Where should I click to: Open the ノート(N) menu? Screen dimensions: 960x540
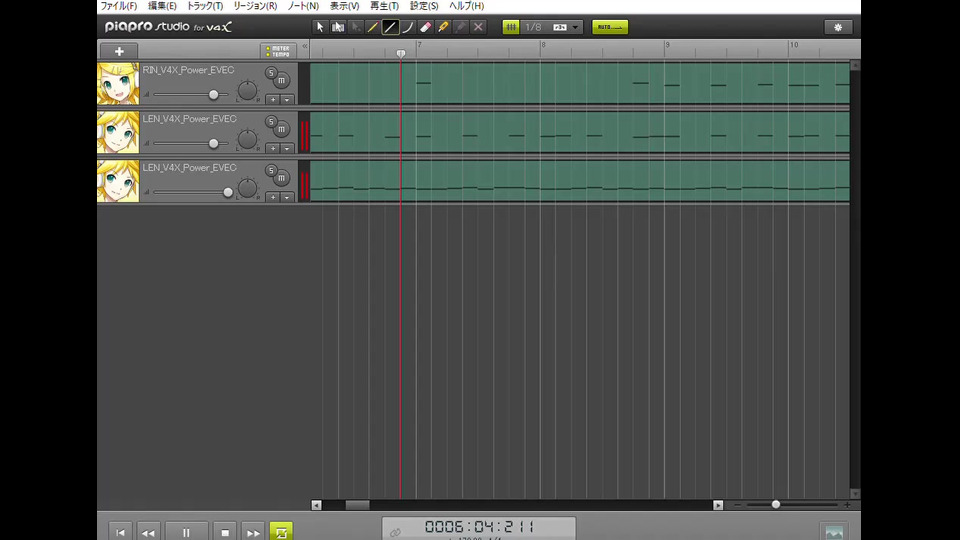pos(303,6)
